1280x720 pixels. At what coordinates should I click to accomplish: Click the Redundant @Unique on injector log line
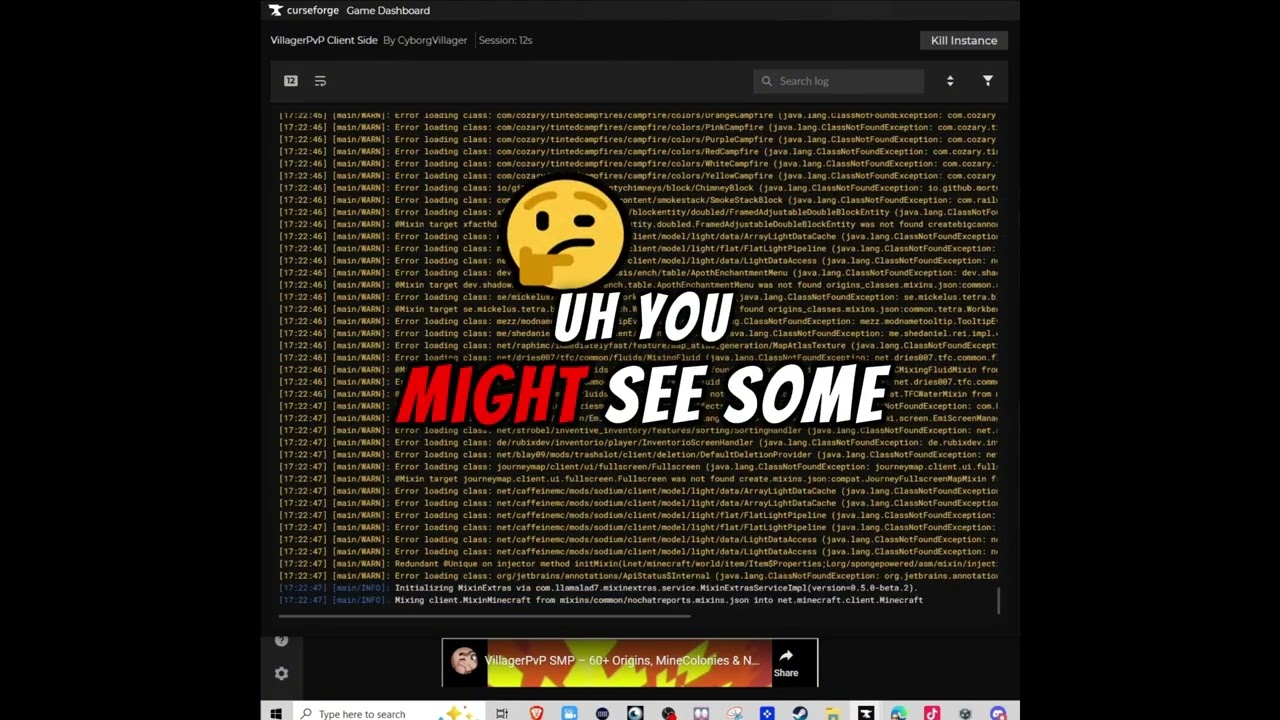coord(638,564)
